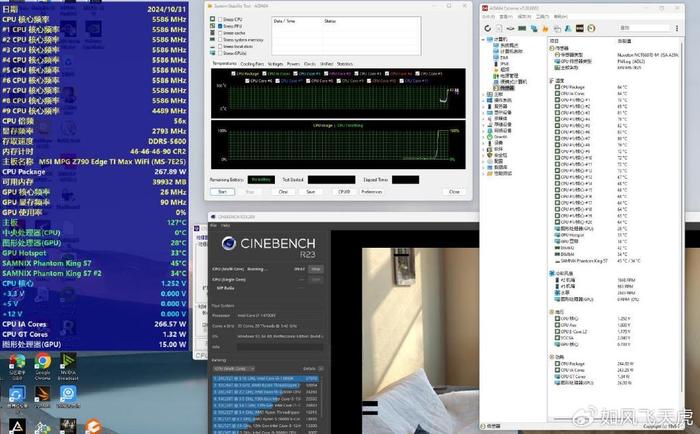This screenshot has height=434, width=700.
Task: Open the orange C desktop shortcut
Action: (93, 426)
